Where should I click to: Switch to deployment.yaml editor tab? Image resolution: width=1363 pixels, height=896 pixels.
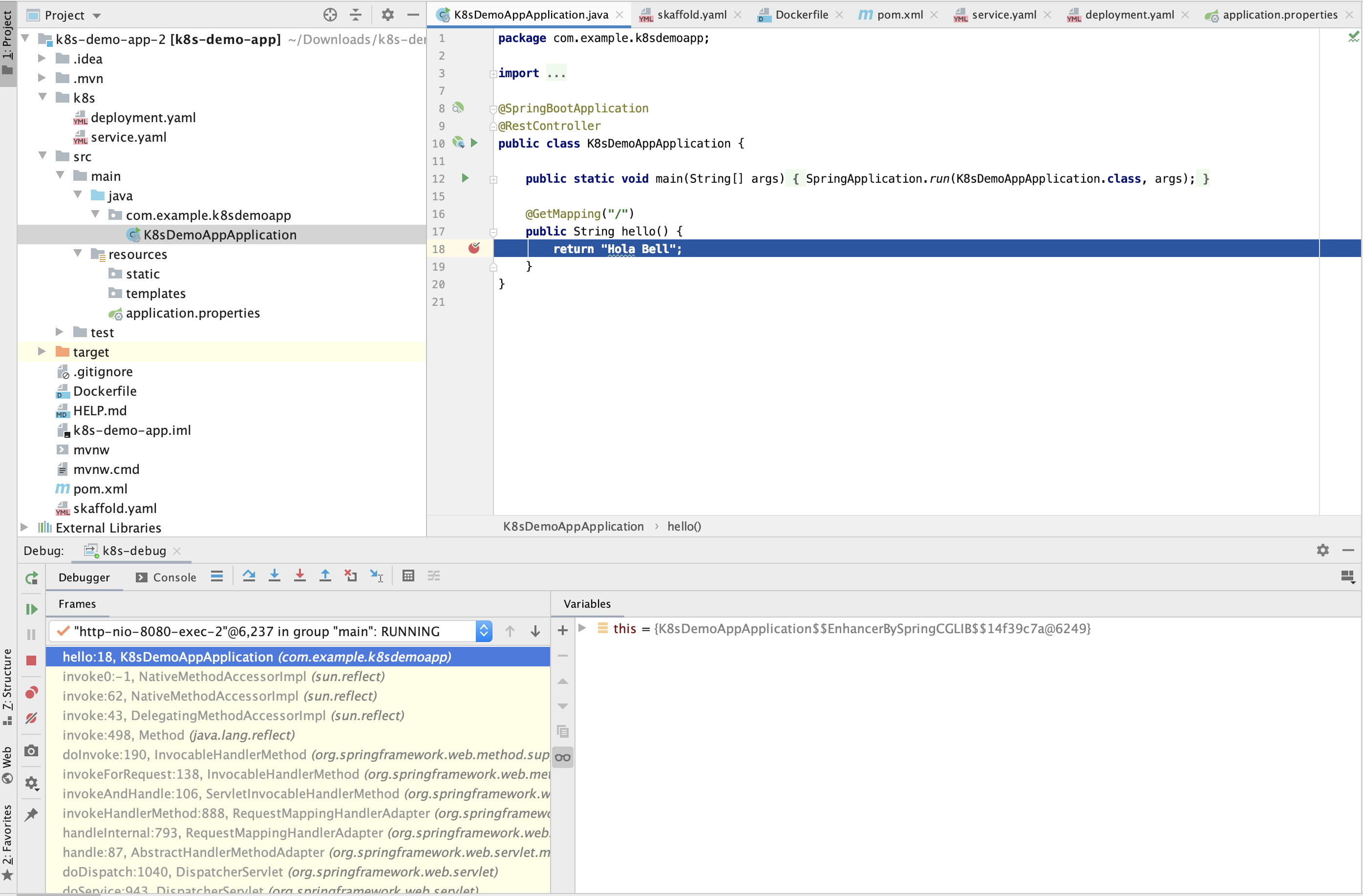pos(1129,15)
